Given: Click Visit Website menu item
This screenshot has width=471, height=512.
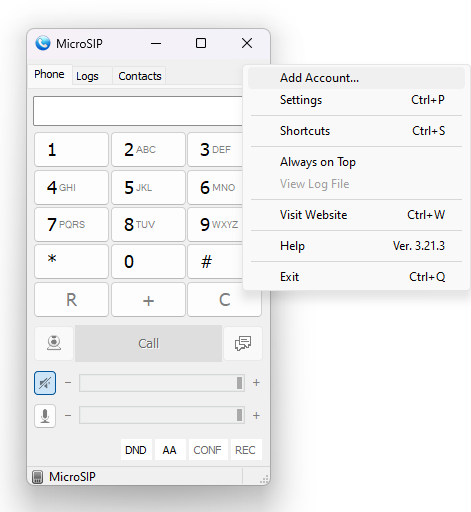Looking at the screenshot, I should tap(356, 215).
